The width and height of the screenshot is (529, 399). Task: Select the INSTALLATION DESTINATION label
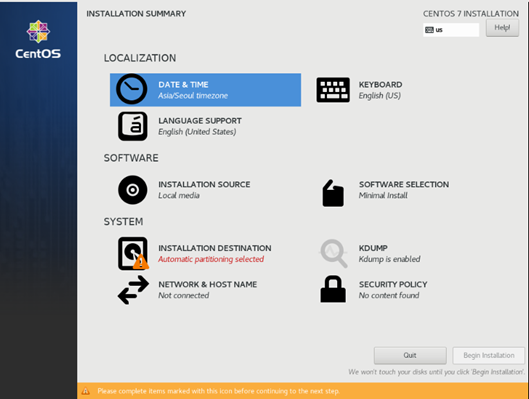[215, 248]
